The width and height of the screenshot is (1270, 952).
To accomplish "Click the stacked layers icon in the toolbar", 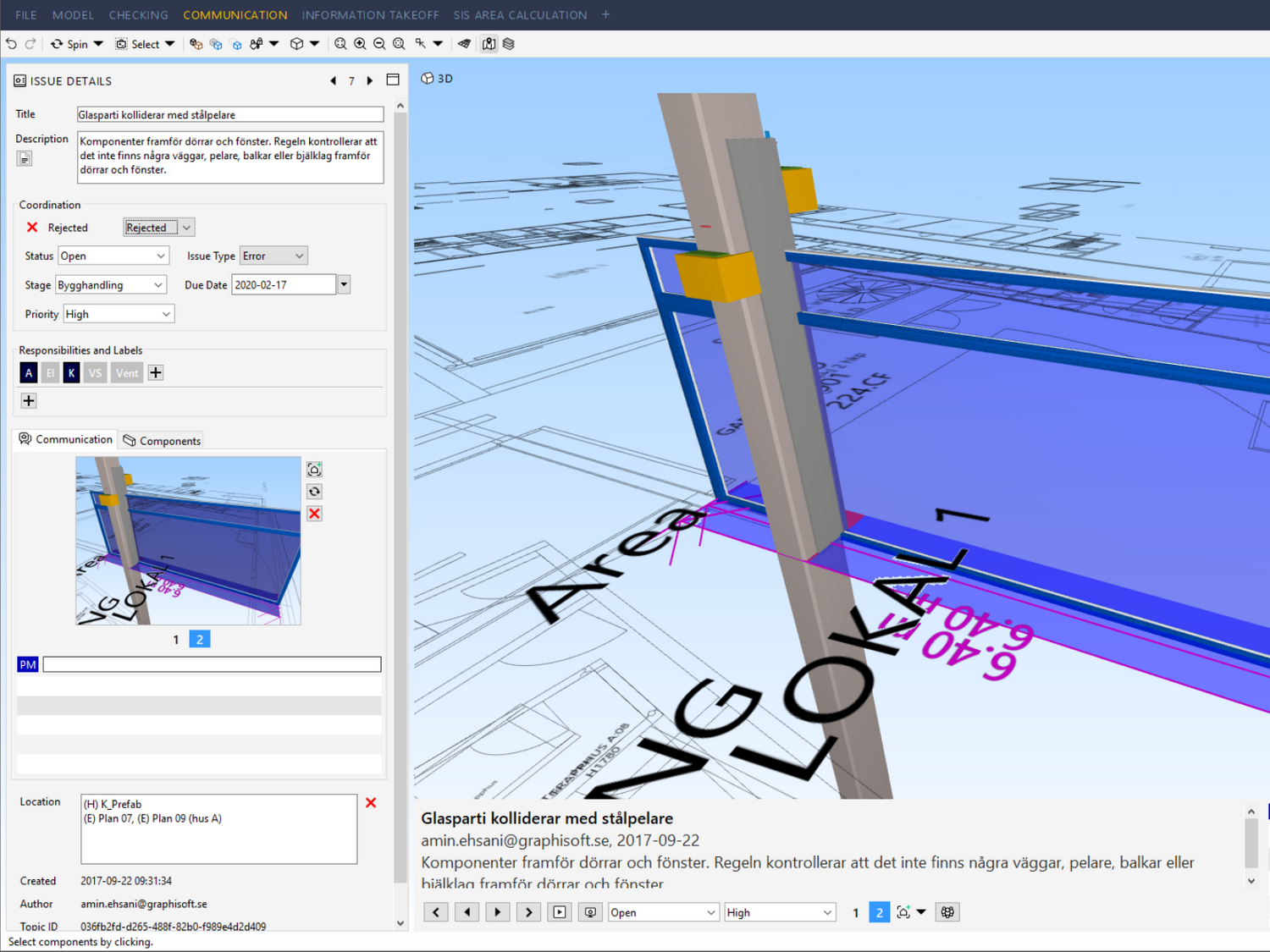I will pos(509,44).
